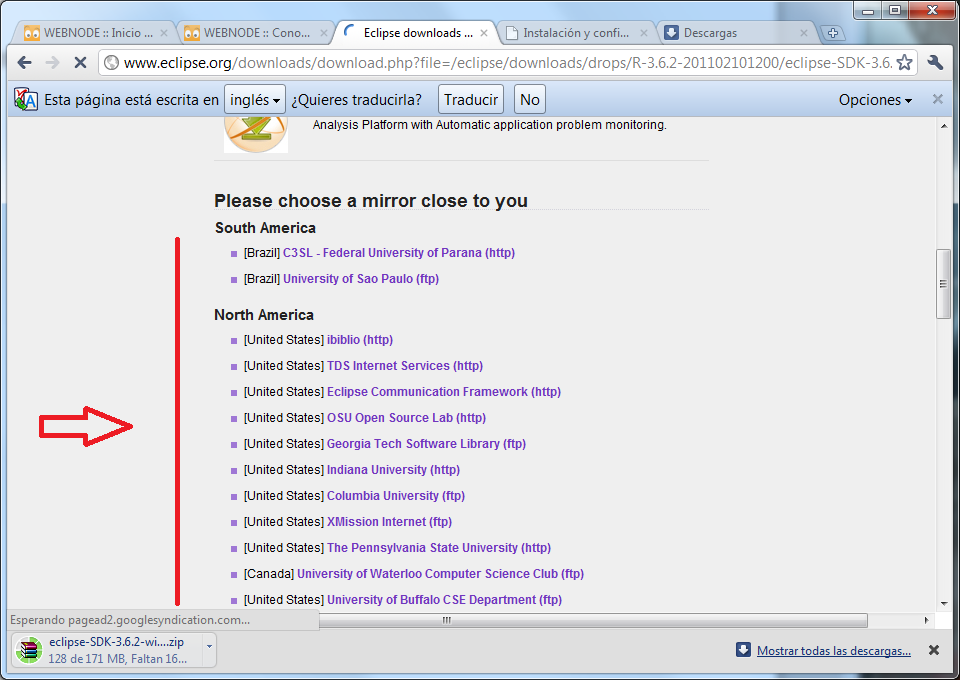
Task: Switch to the Instalación y confi... tab
Action: point(575,33)
